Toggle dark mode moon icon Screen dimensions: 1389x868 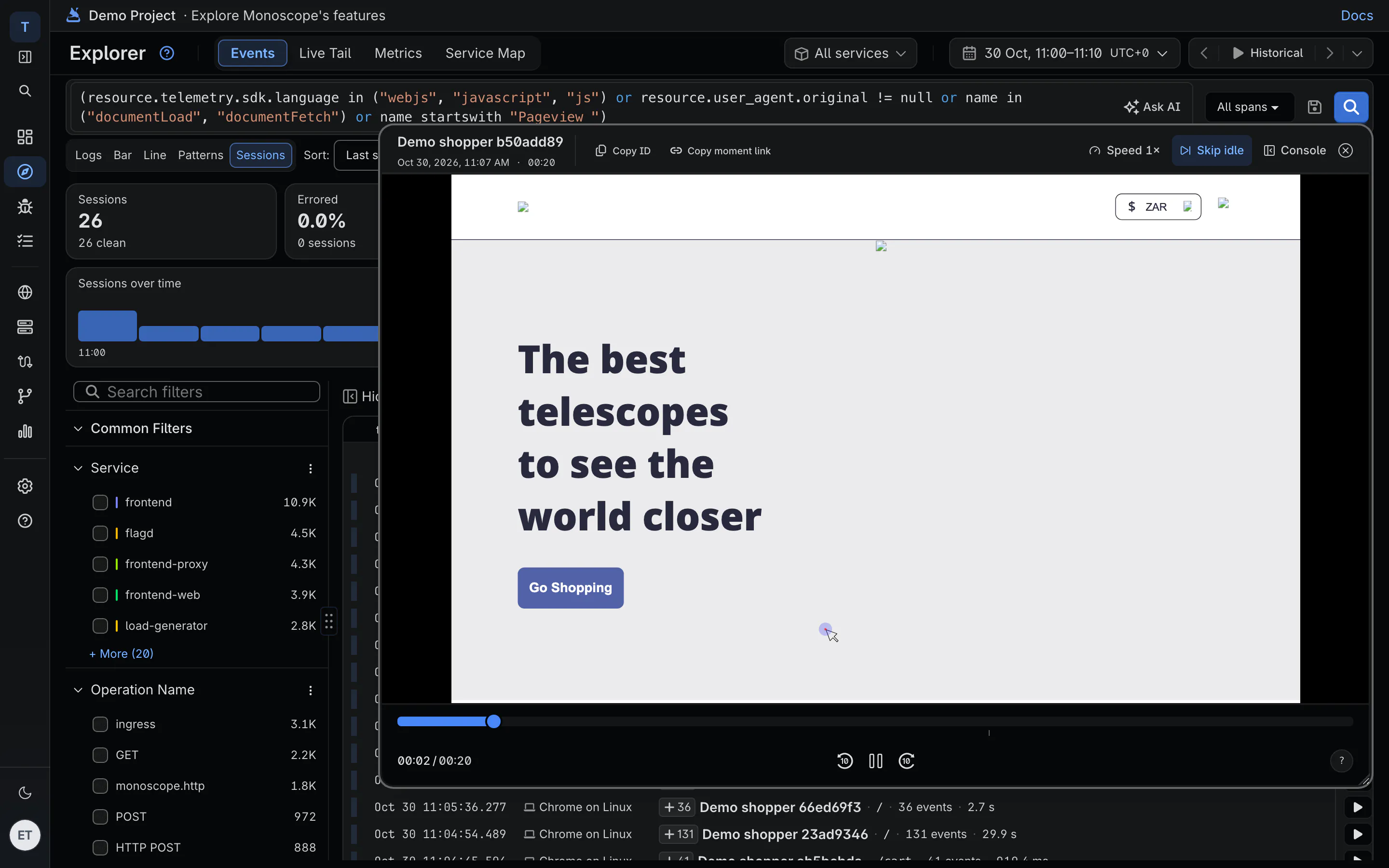(25, 793)
